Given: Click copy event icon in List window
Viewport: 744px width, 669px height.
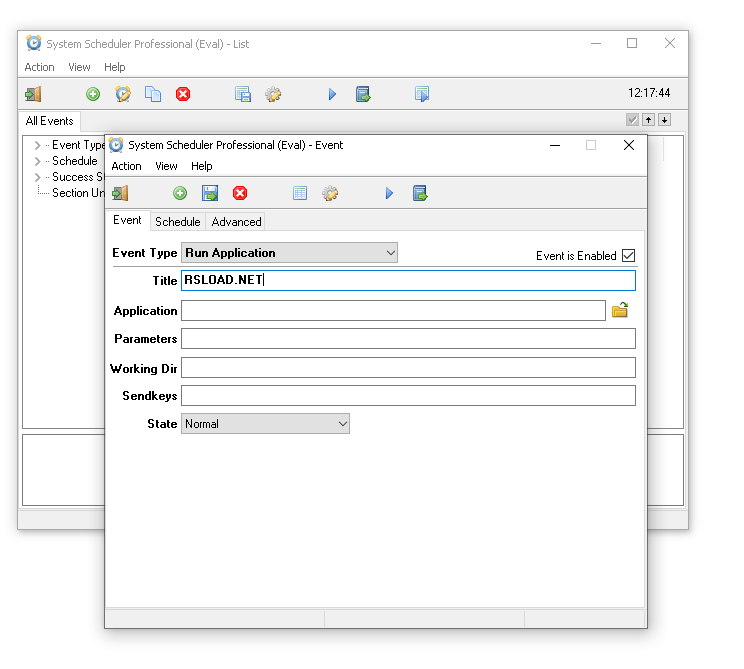Looking at the screenshot, I should pos(153,94).
